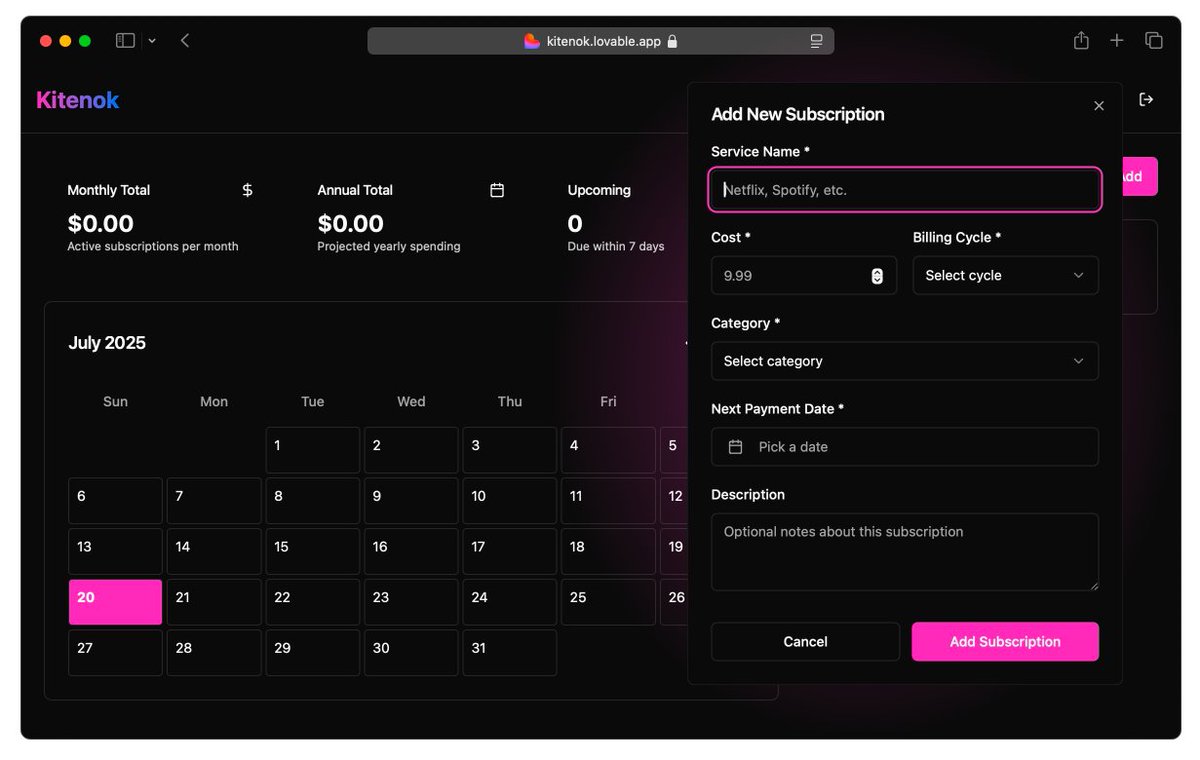1200x760 pixels.
Task: Select July 6 in the calendar
Action: 115,501
